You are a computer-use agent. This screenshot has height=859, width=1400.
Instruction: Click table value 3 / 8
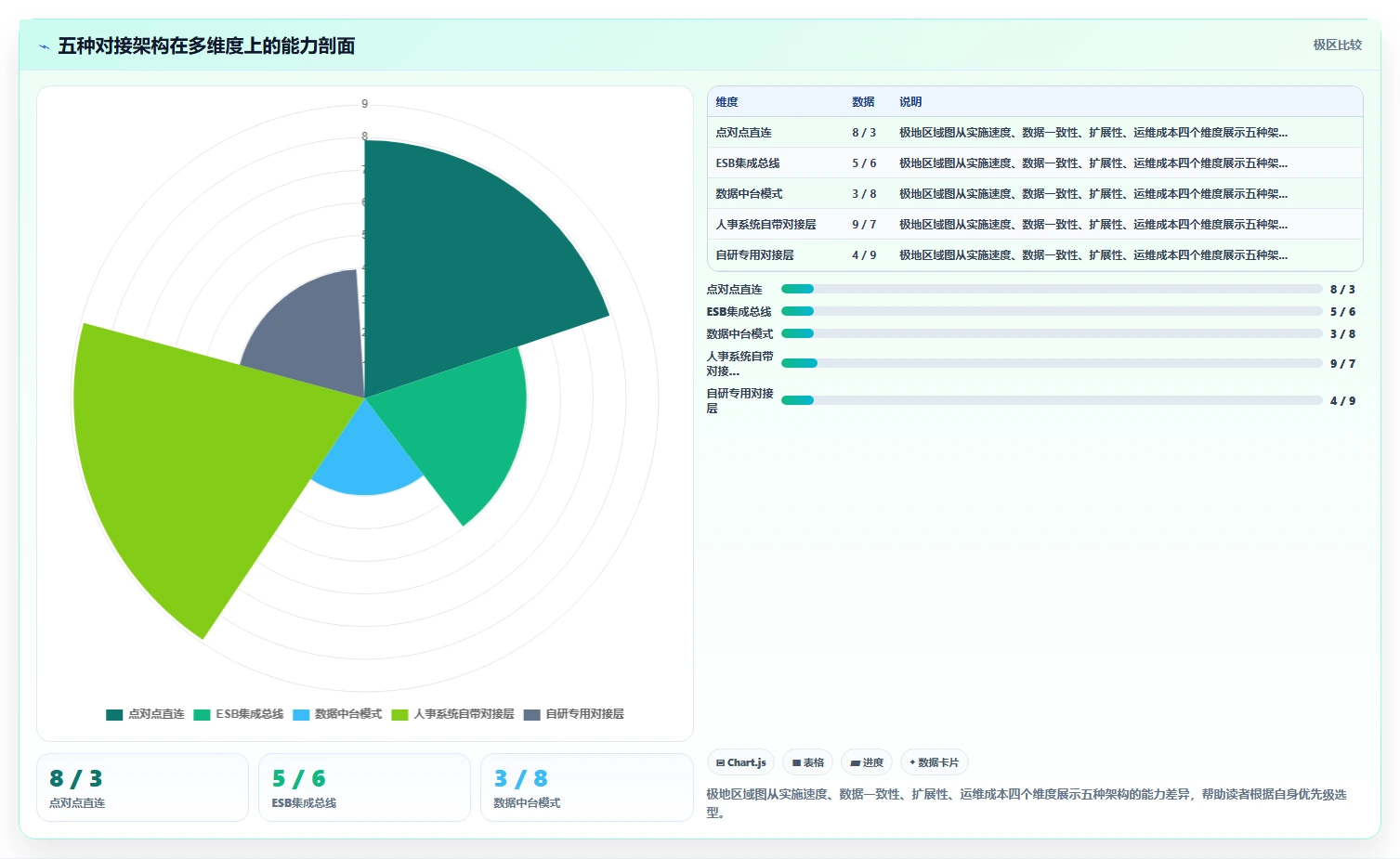click(x=864, y=194)
